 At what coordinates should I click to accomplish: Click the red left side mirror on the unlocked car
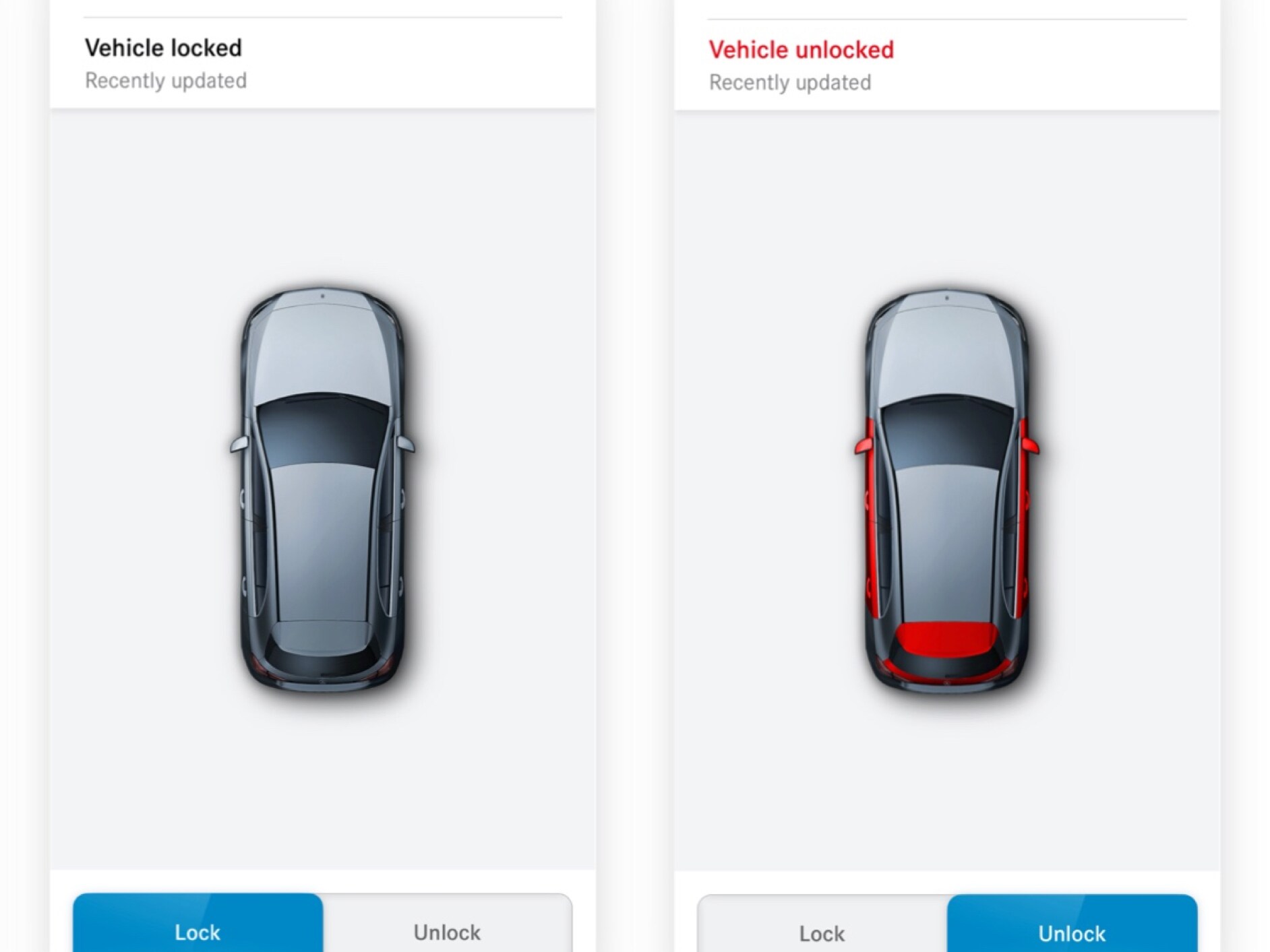coord(864,445)
